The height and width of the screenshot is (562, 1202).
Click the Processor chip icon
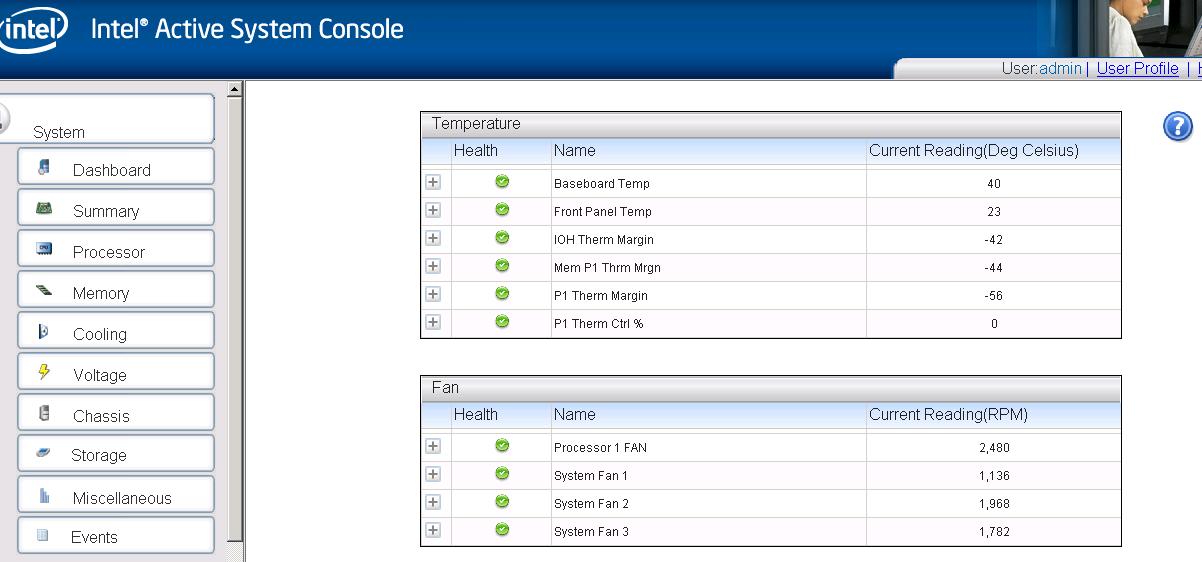coord(44,249)
